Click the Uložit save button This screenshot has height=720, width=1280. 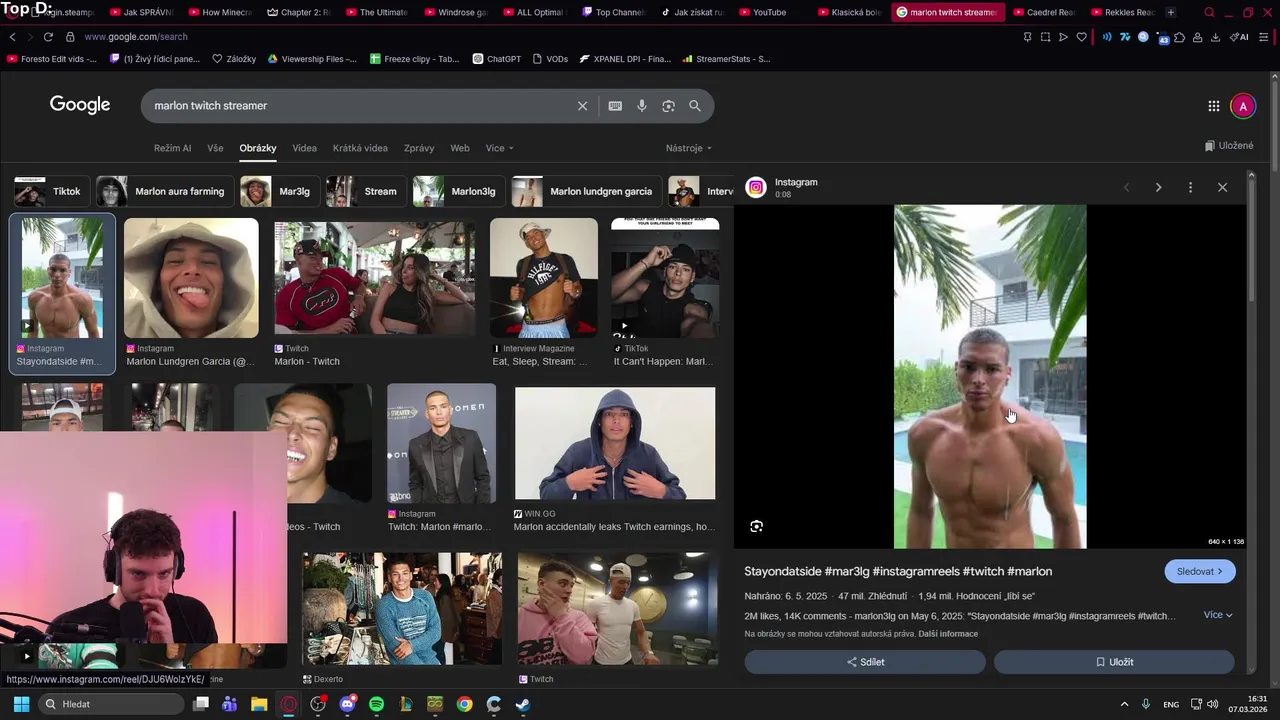point(1114,662)
